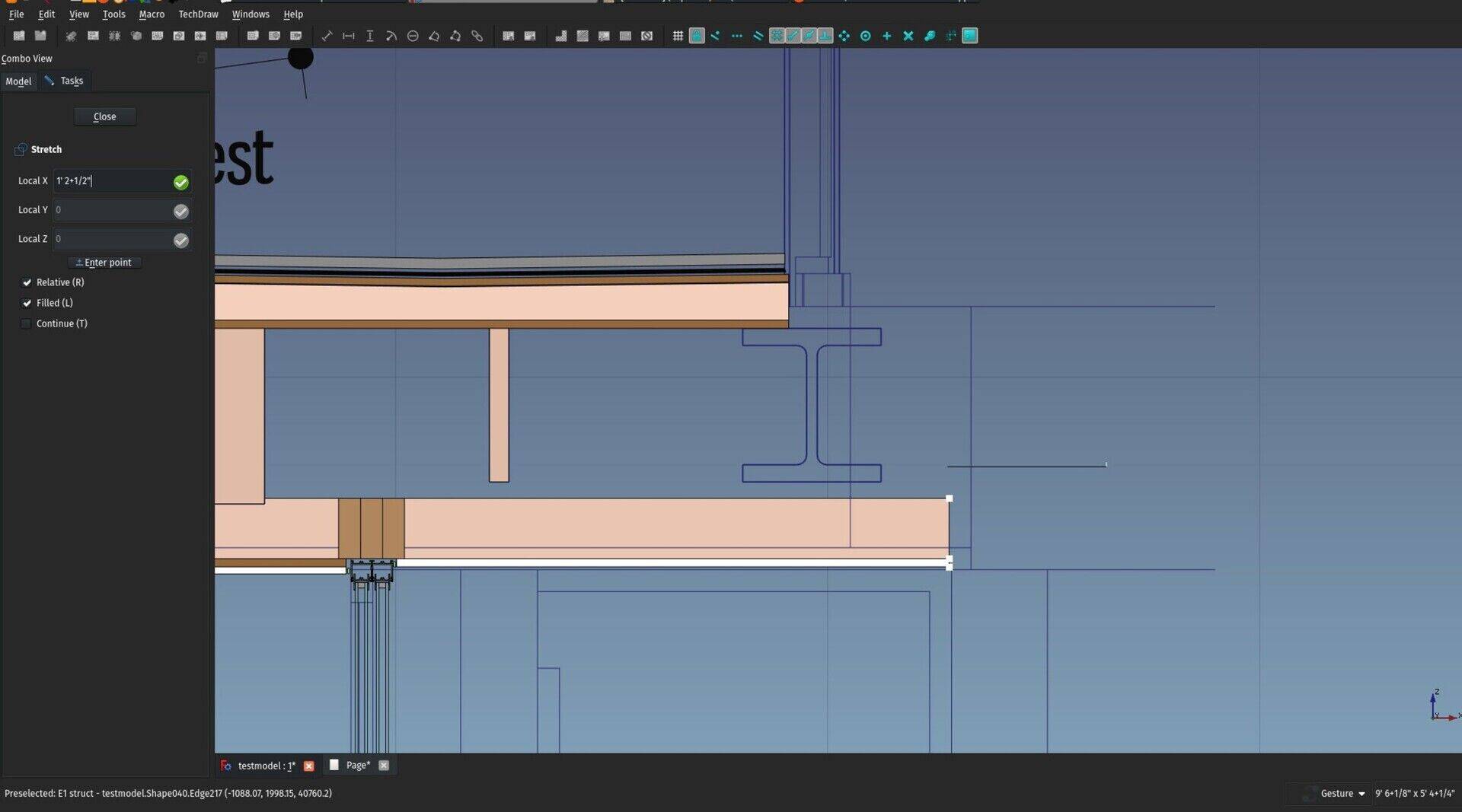
Task: Select the Horizontal distance dimension tool
Action: coord(348,36)
